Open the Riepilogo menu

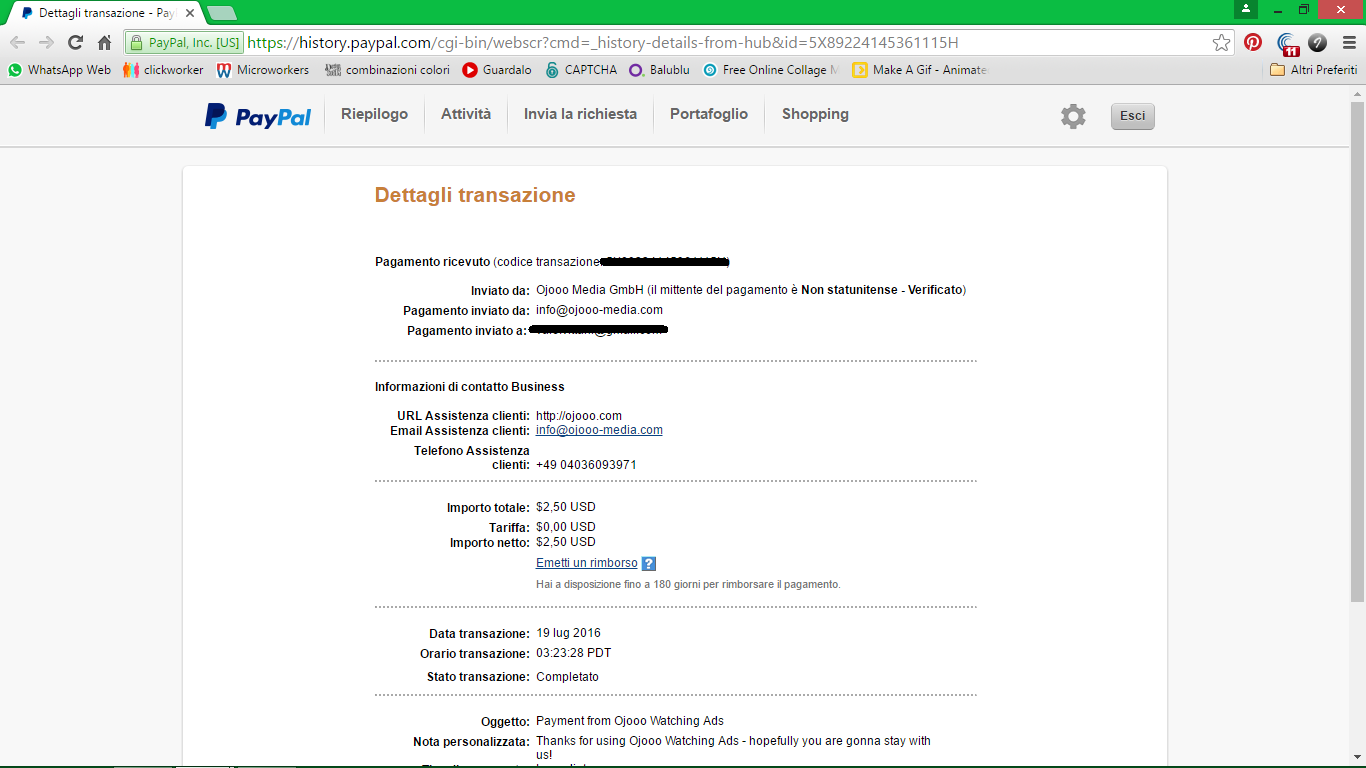[x=374, y=114]
